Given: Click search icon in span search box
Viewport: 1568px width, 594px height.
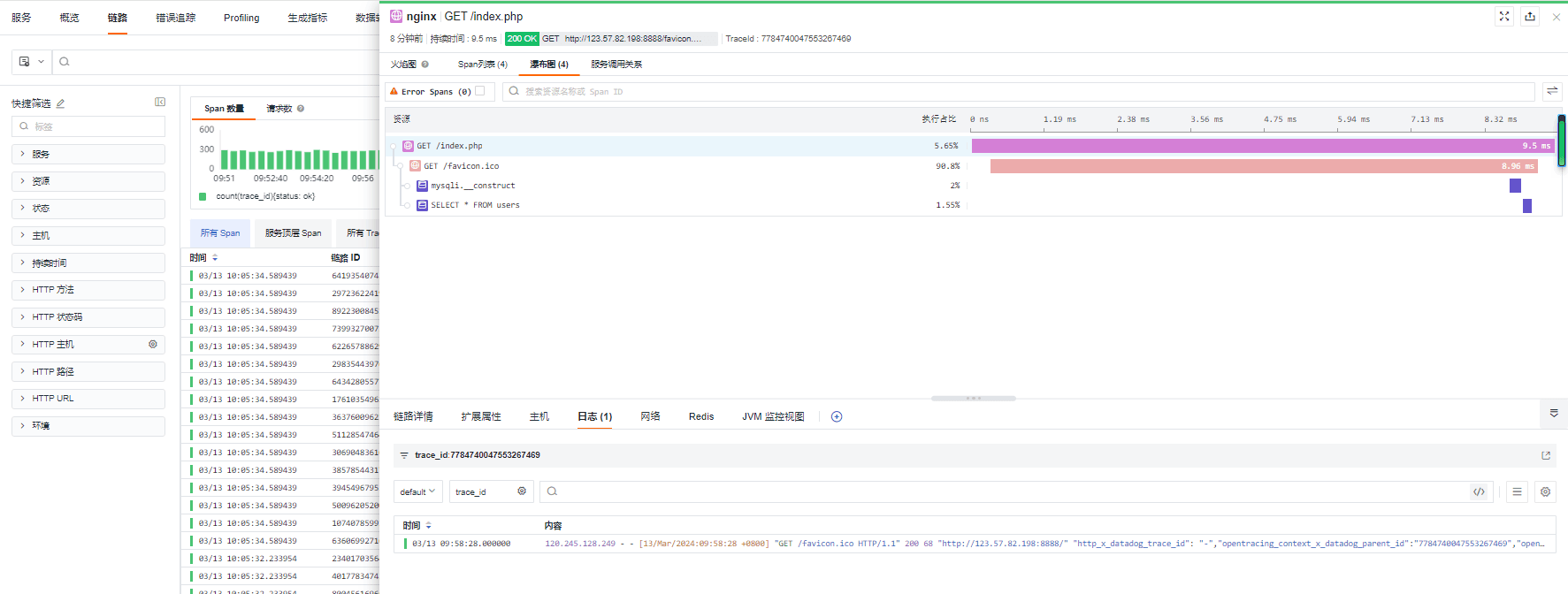Looking at the screenshot, I should (x=514, y=91).
